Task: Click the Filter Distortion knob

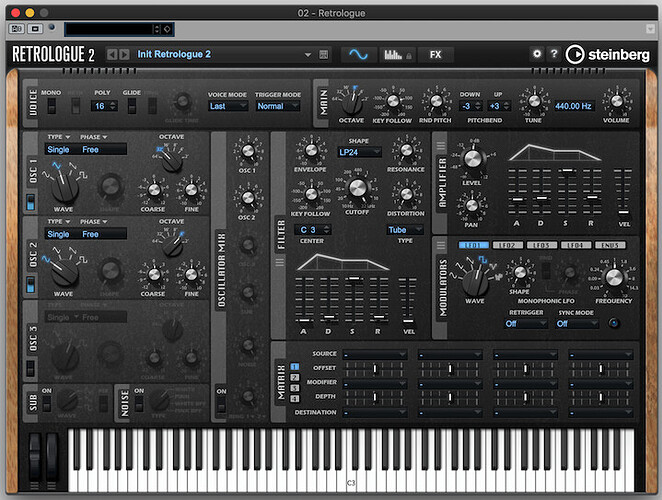Action: coord(407,194)
